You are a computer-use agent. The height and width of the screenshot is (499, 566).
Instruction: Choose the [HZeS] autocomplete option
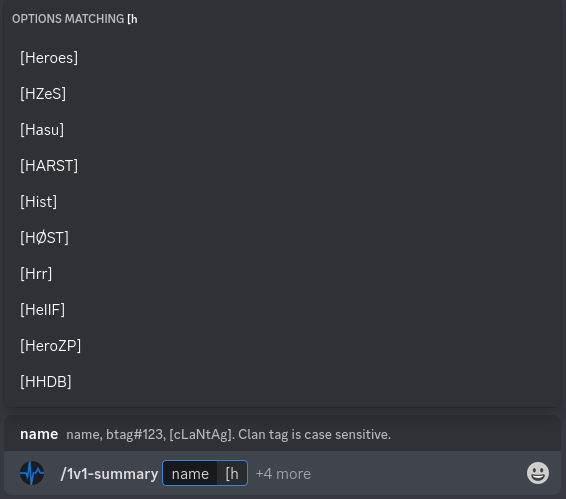[282, 94]
